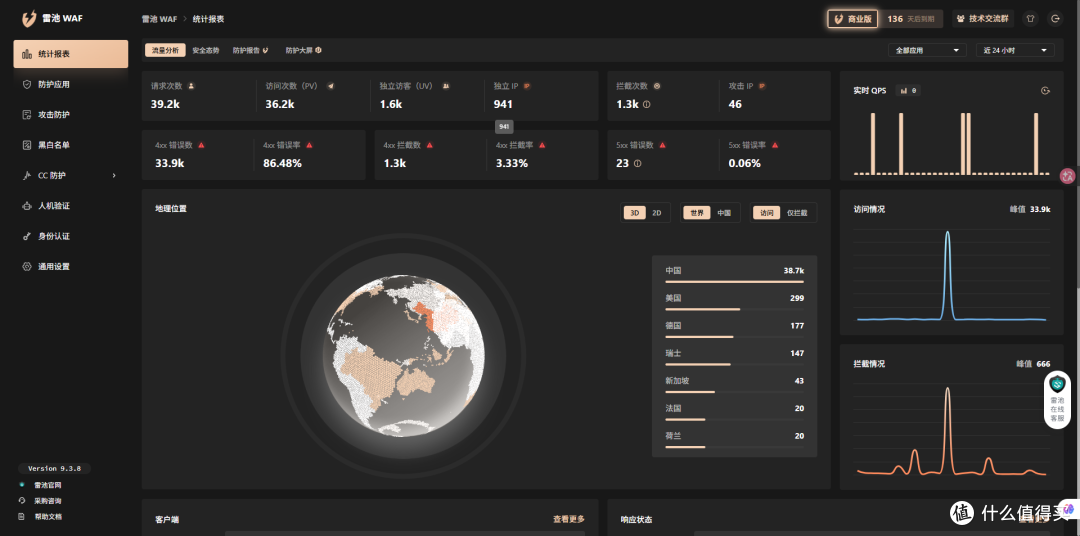The height and width of the screenshot is (536, 1080).
Task: Click the icon beside 访问次数（PV）
Action: pos(331,86)
